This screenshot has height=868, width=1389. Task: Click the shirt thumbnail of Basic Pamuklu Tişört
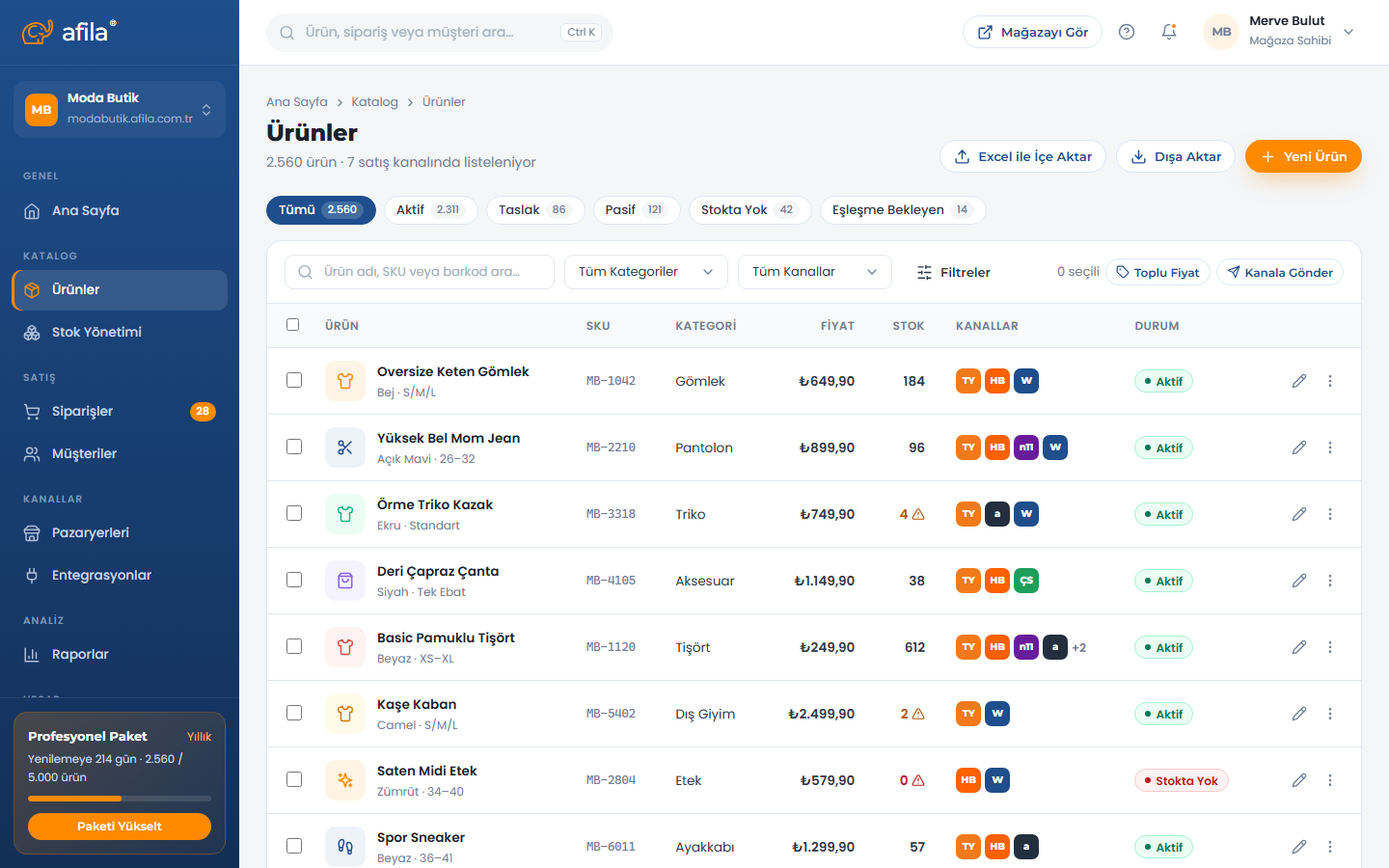[x=345, y=647]
